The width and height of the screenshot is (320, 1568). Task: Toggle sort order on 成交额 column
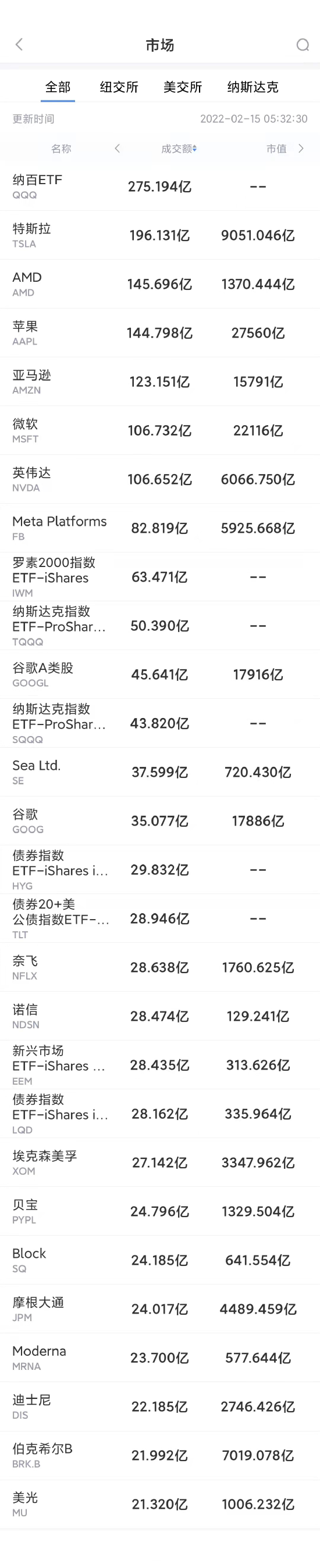click(x=179, y=149)
